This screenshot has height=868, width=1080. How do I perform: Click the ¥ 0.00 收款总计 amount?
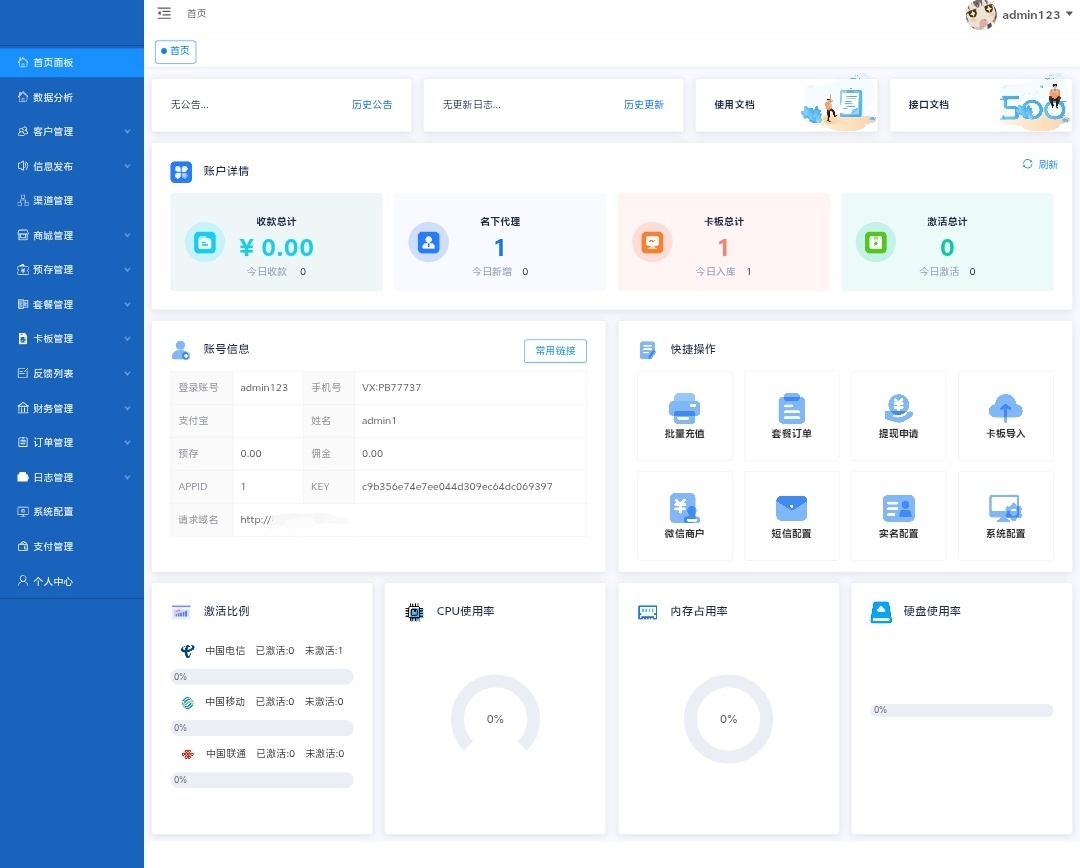point(276,247)
